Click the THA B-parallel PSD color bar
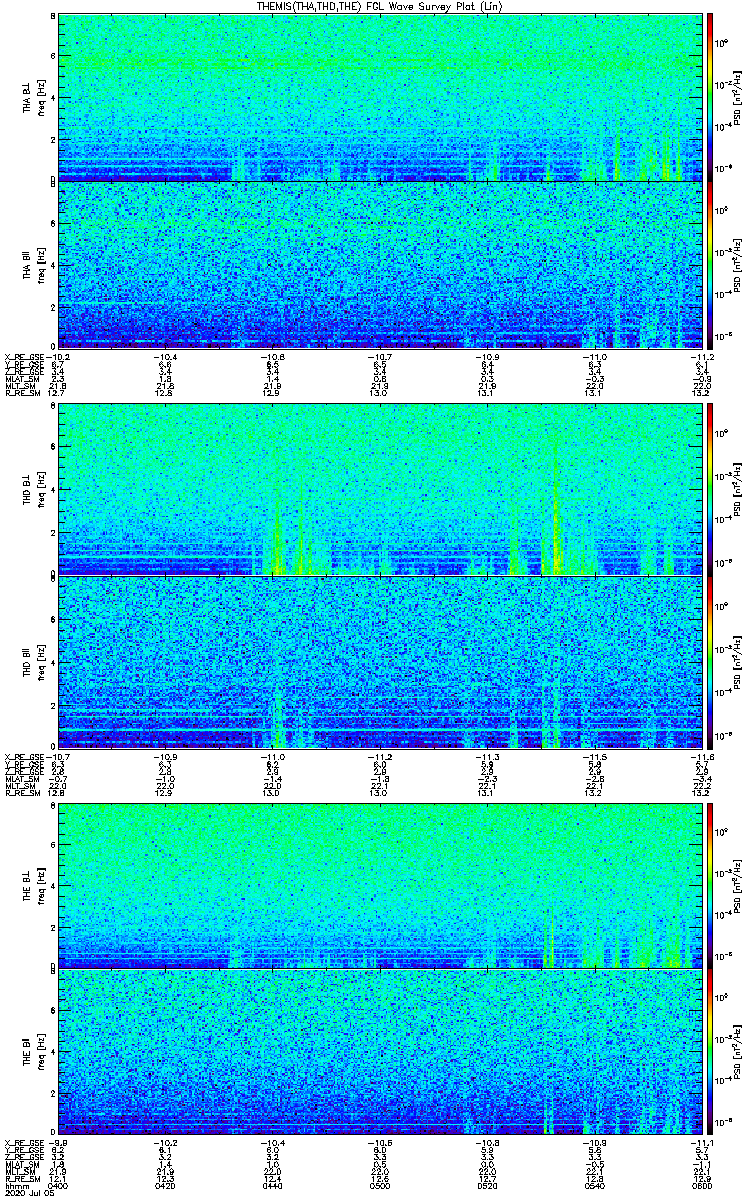Screen dimensions: 750x1200 710,264
